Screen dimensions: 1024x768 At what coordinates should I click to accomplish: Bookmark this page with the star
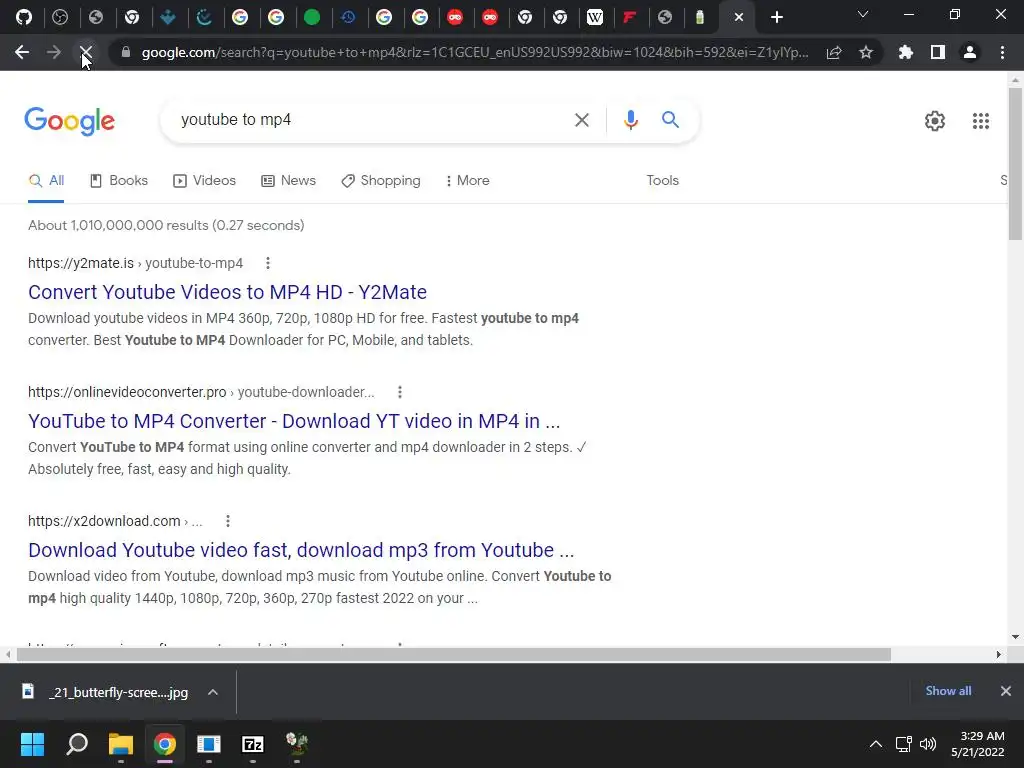[x=866, y=52]
